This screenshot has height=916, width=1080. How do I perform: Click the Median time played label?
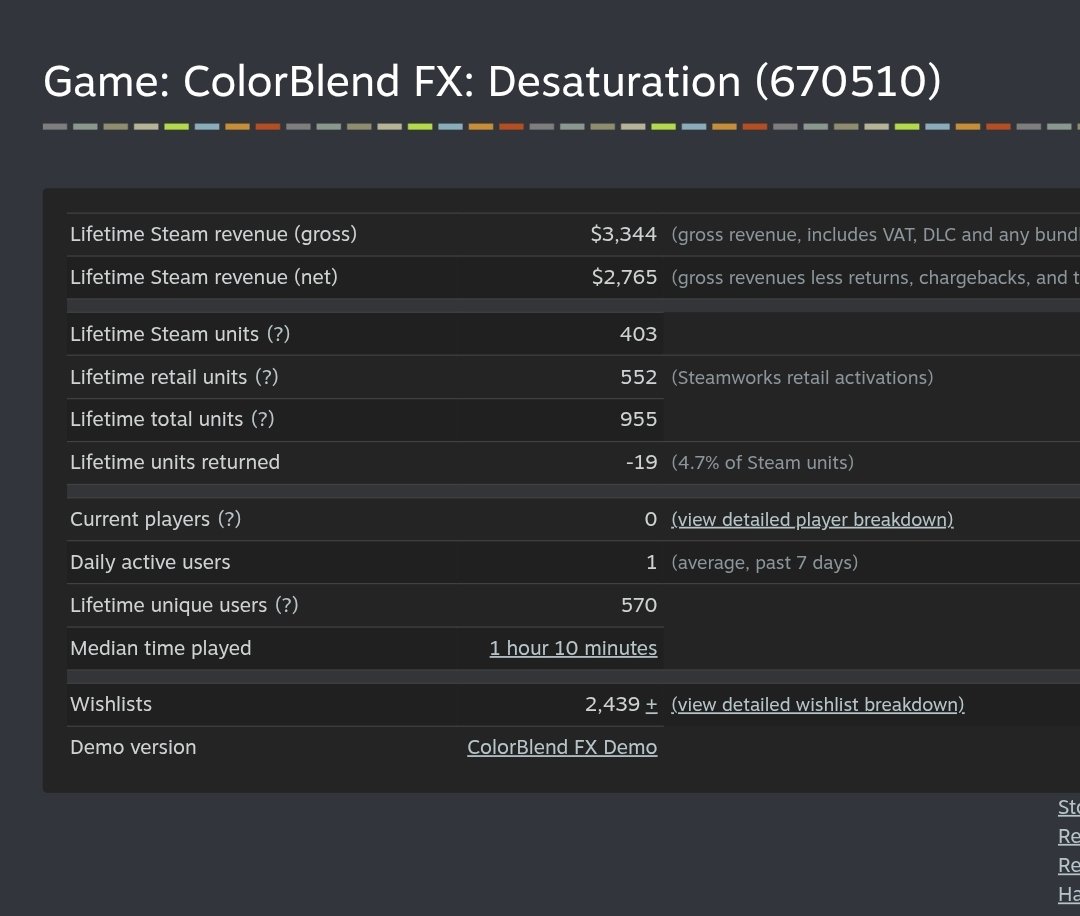click(160, 648)
